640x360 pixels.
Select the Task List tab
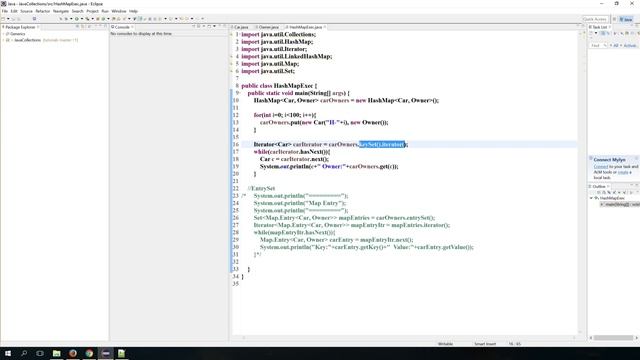[x=598, y=27]
